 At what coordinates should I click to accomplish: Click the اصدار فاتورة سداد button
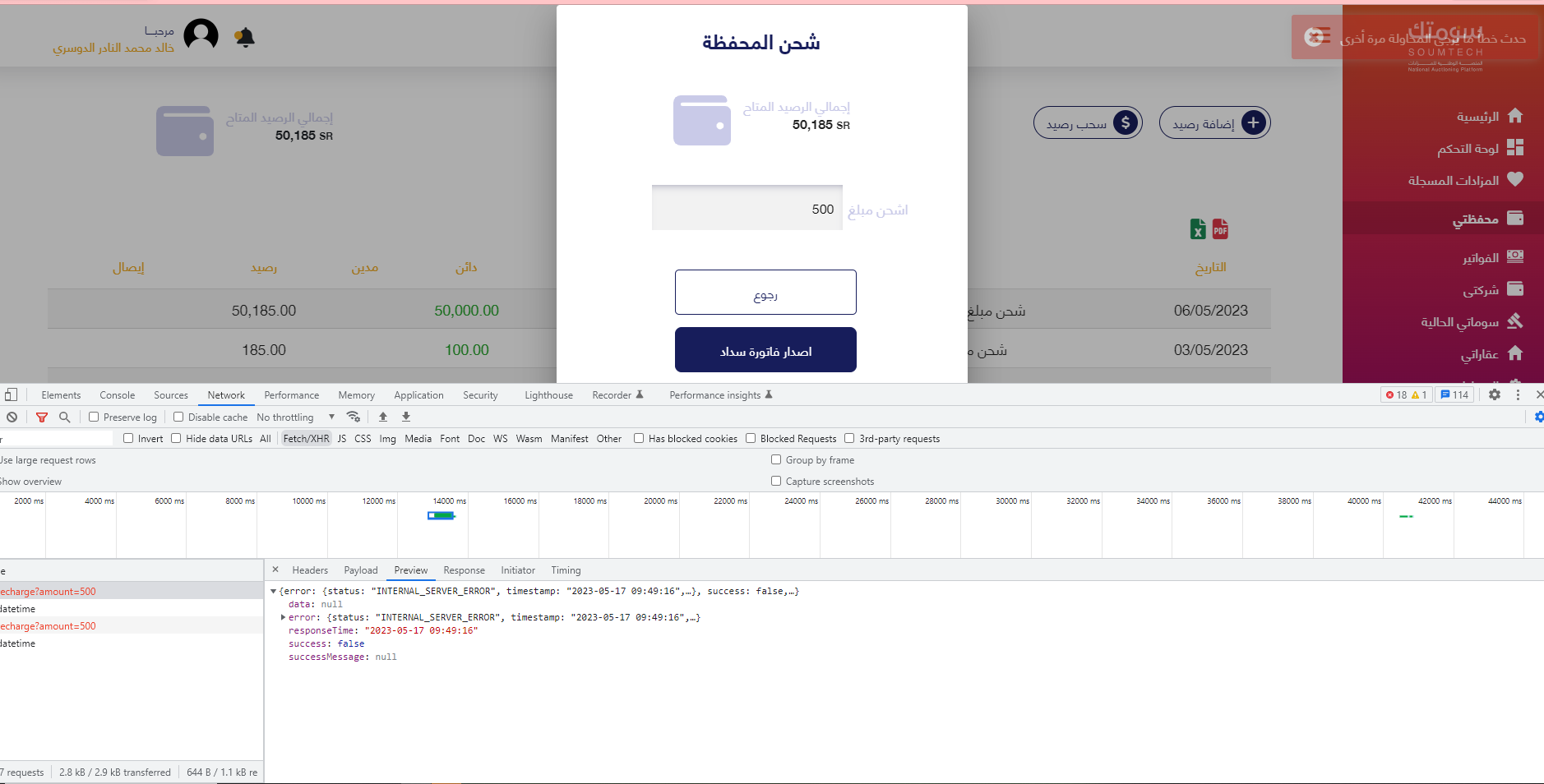click(765, 351)
